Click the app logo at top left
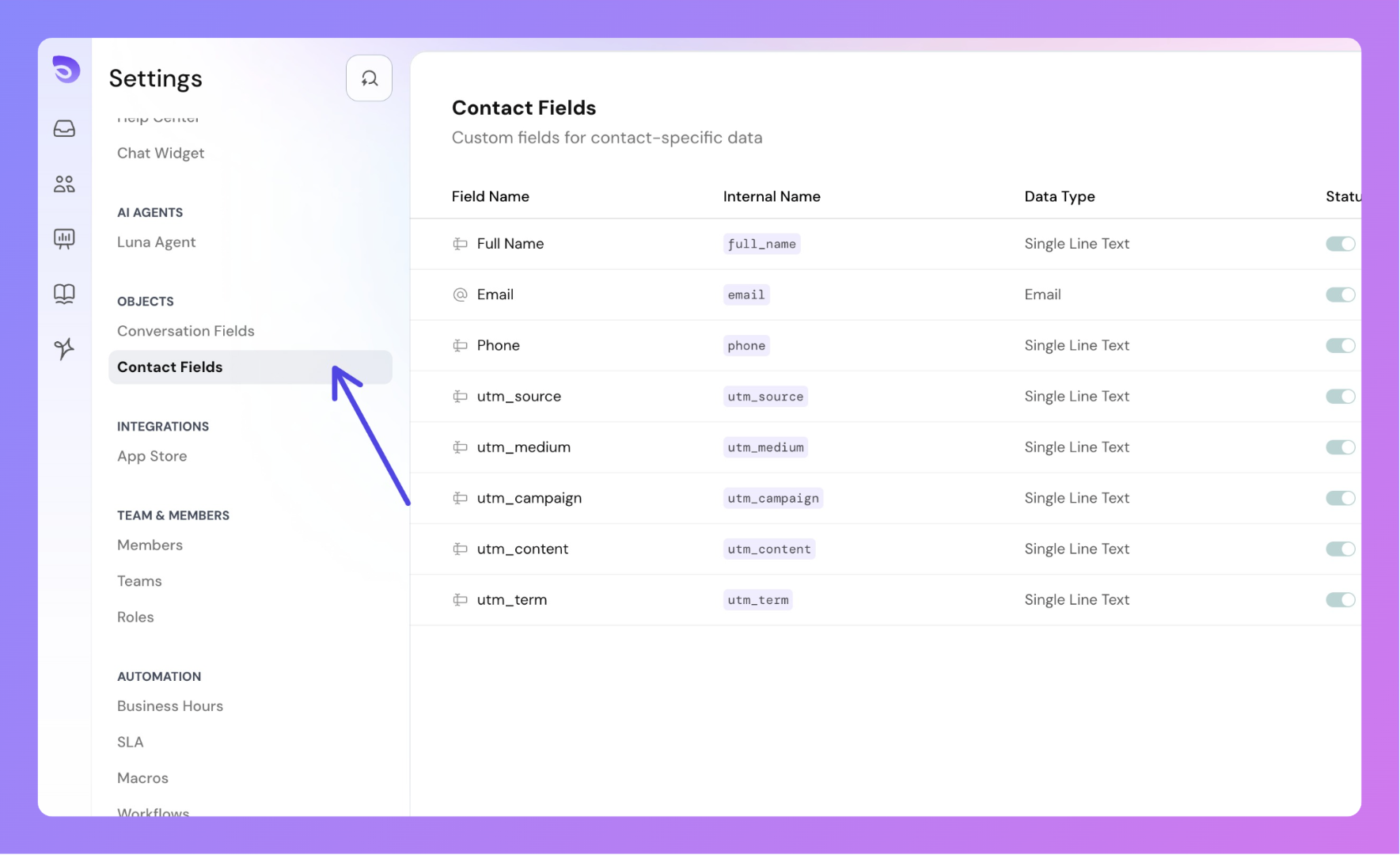Image resolution: width=1400 pixels, height=855 pixels. pos(66,70)
